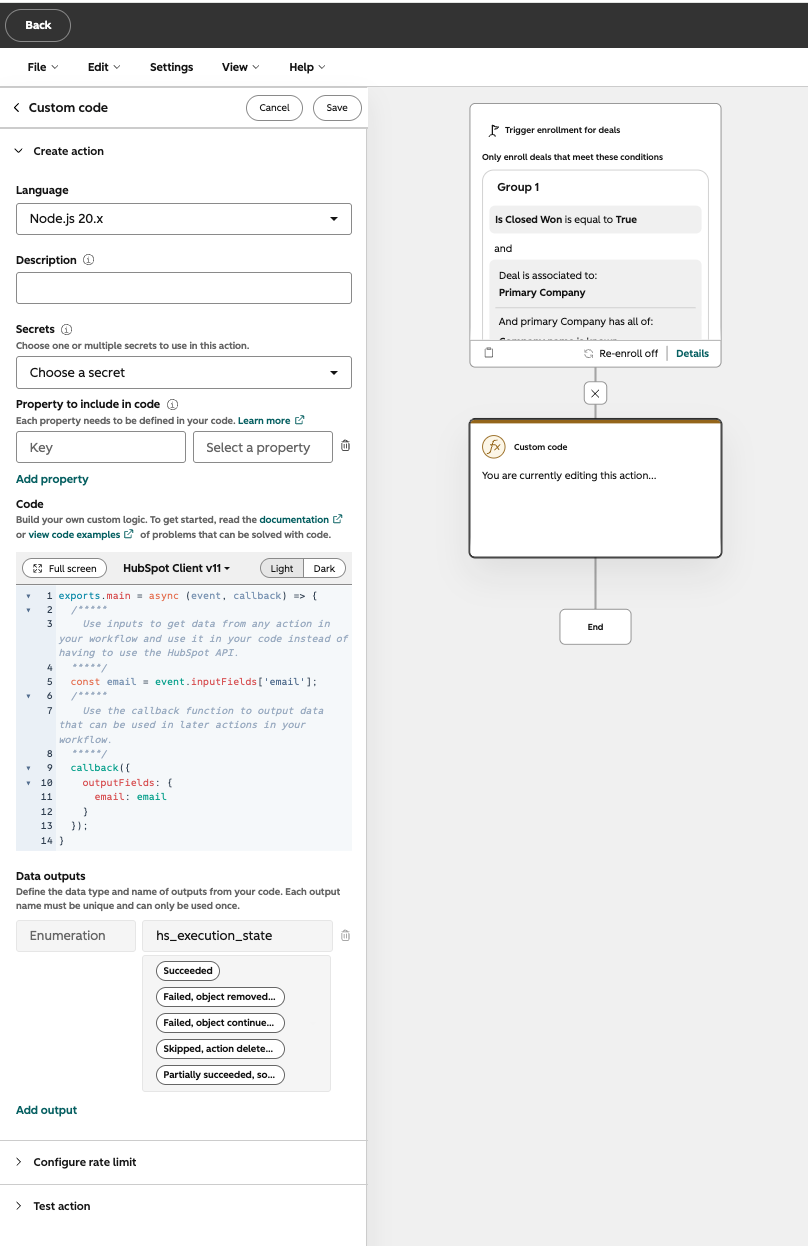Open the Learn more link
The height and width of the screenshot is (1246, 808).
click(x=271, y=421)
